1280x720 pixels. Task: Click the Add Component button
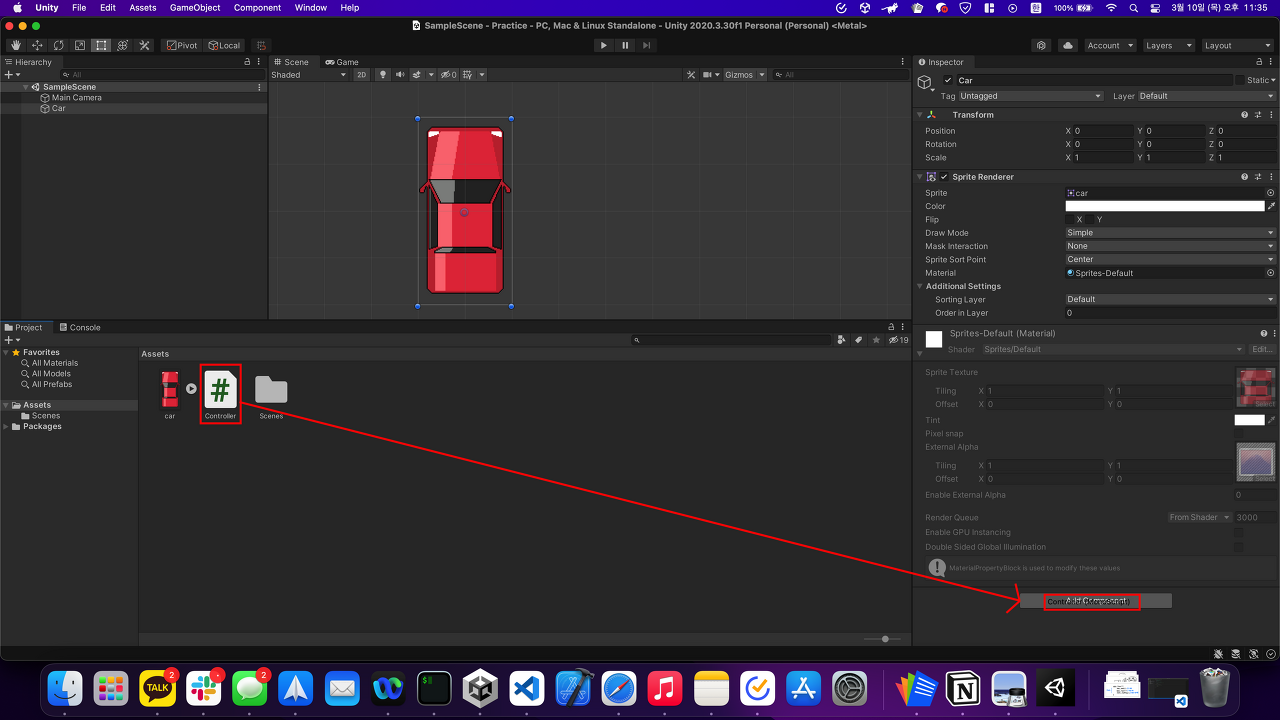(1095, 601)
